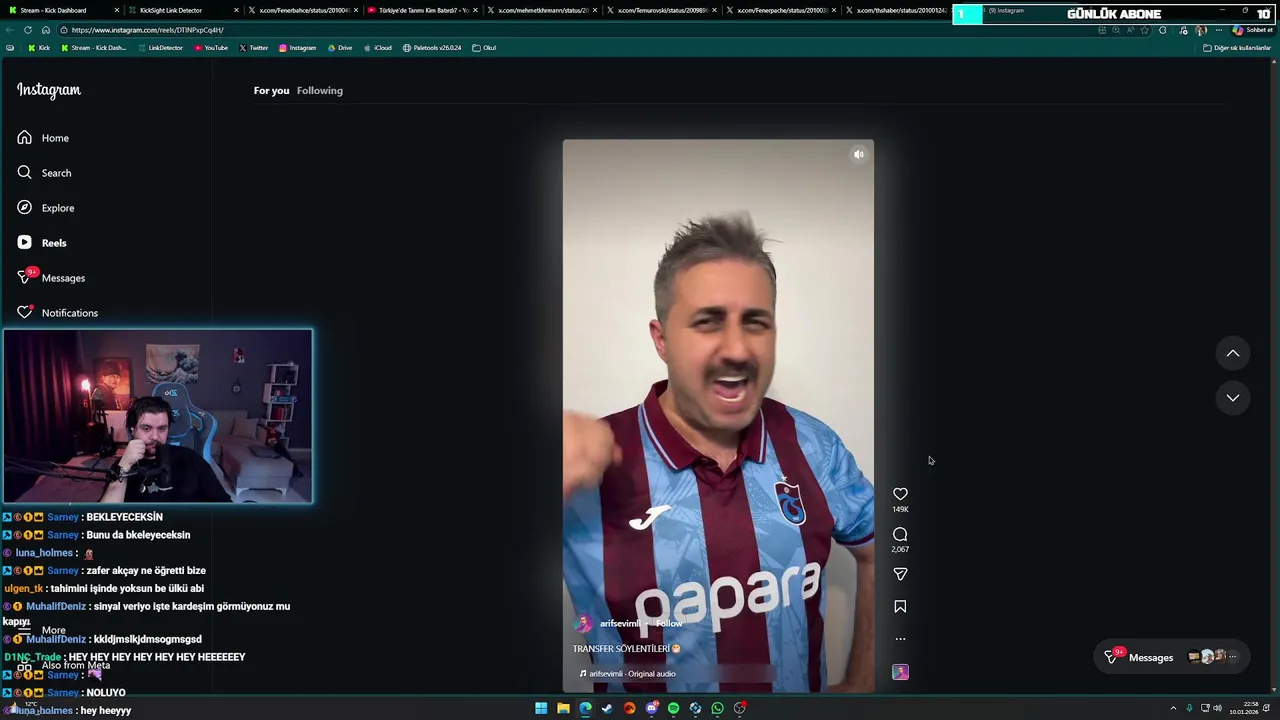Open the Twitter bookmark

(x=254, y=48)
